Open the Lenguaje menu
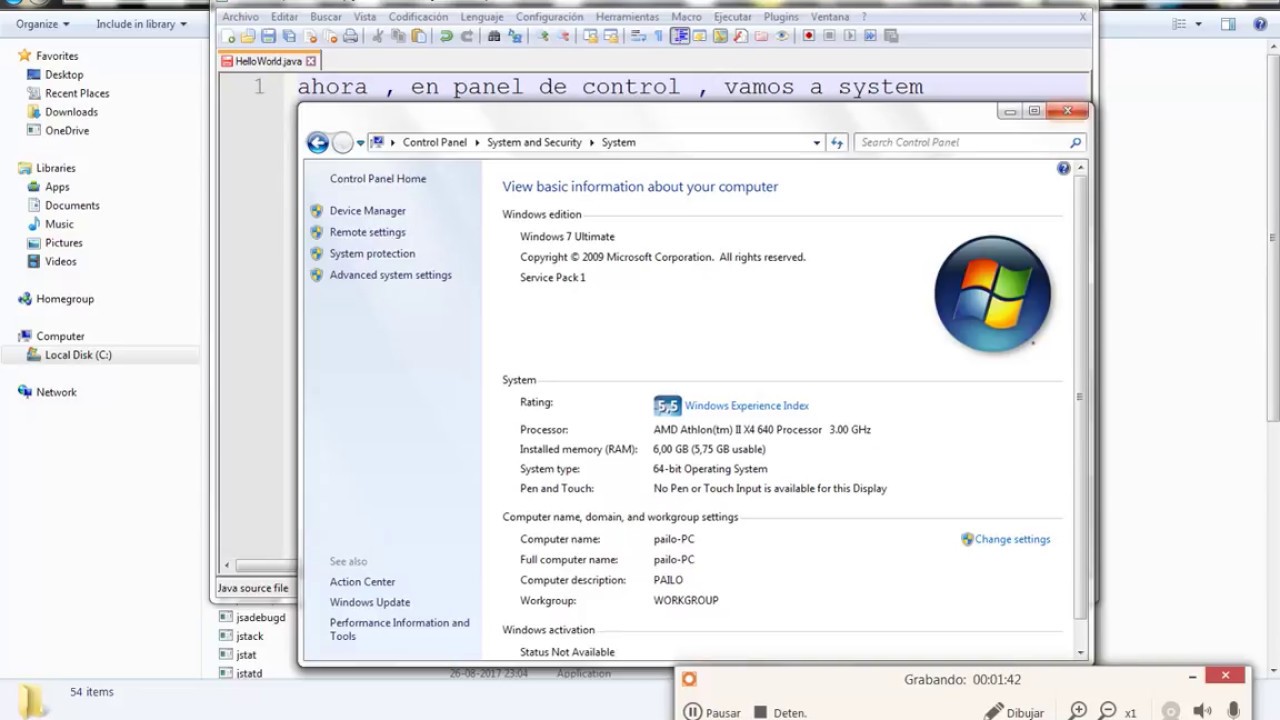 click(x=482, y=17)
